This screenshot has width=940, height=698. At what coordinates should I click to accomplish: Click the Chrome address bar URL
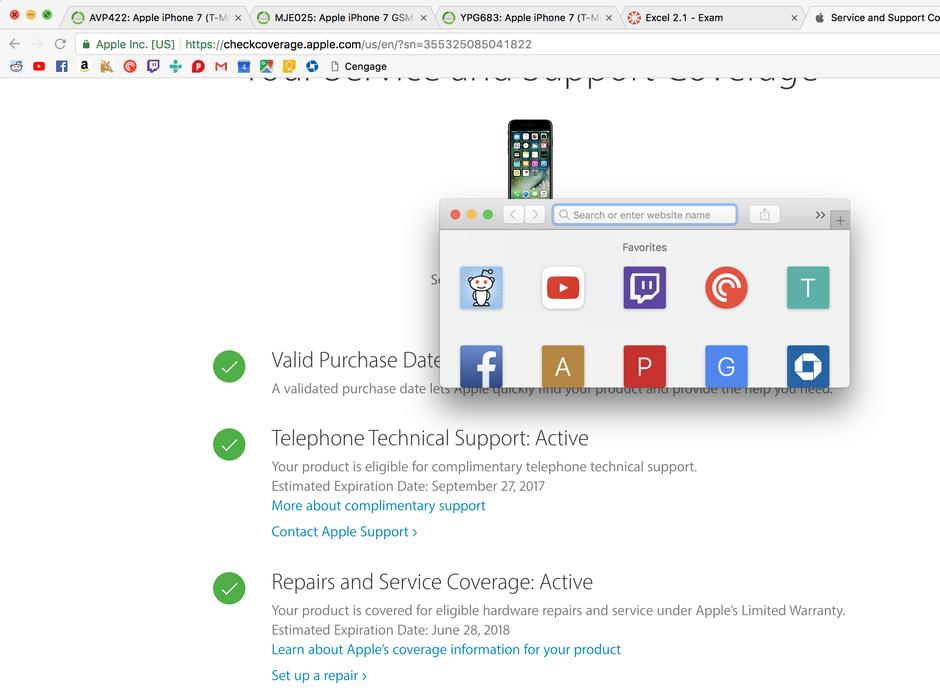pos(358,44)
